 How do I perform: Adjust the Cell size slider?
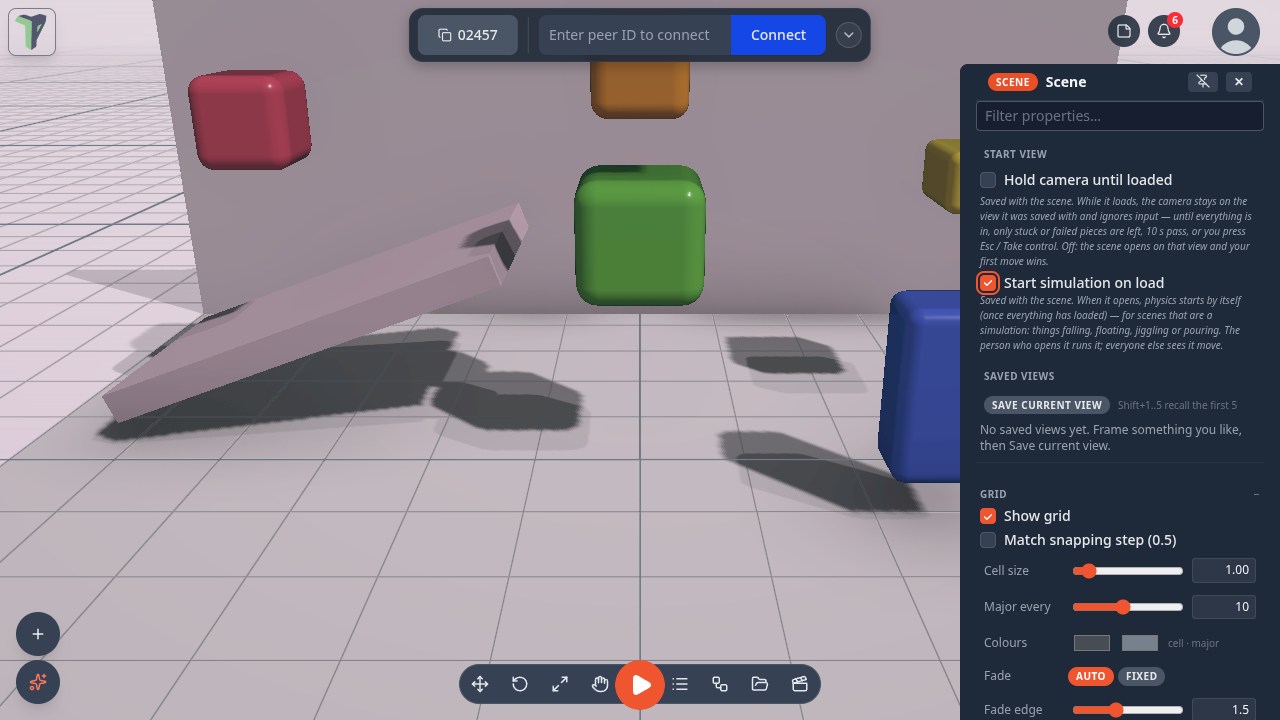coord(1128,571)
